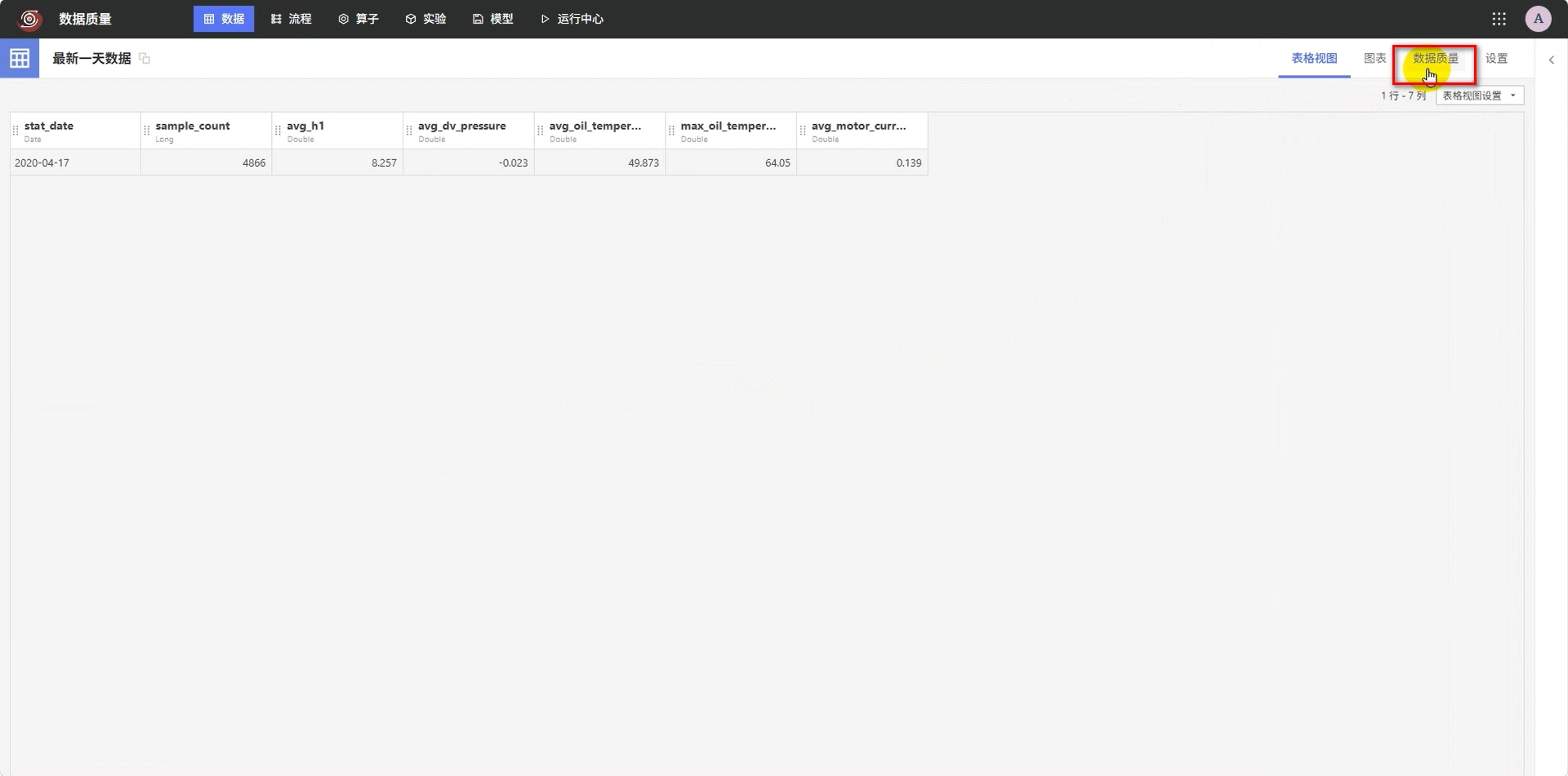Click the cell value 49.873
Image resolution: width=1568 pixels, height=776 pixels.
click(600, 163)
